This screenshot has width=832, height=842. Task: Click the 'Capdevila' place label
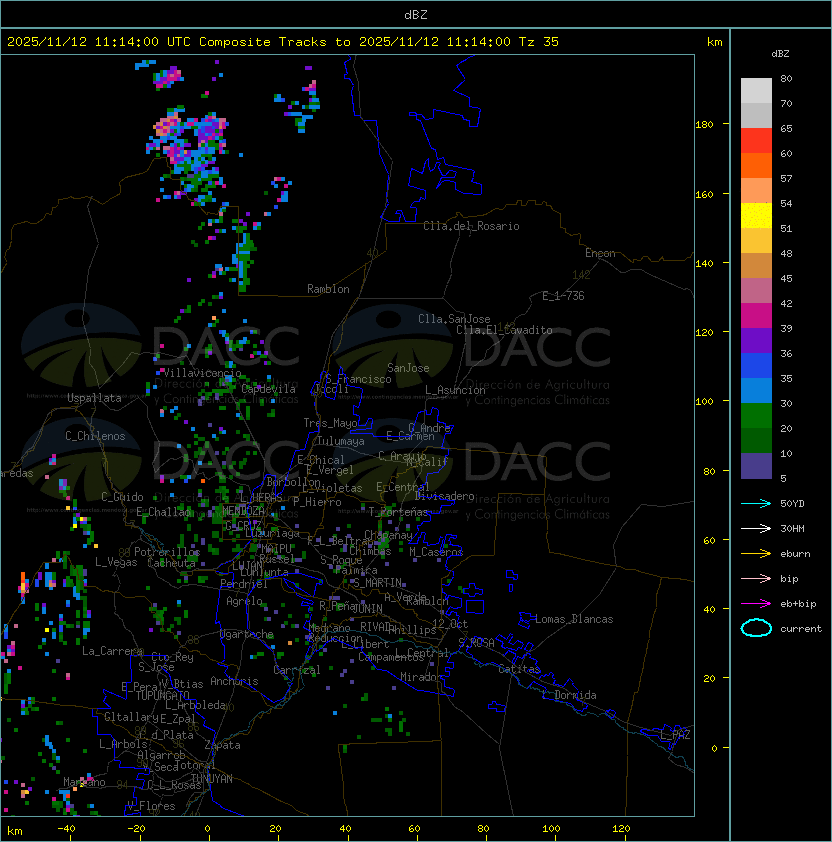coord(269,389)
